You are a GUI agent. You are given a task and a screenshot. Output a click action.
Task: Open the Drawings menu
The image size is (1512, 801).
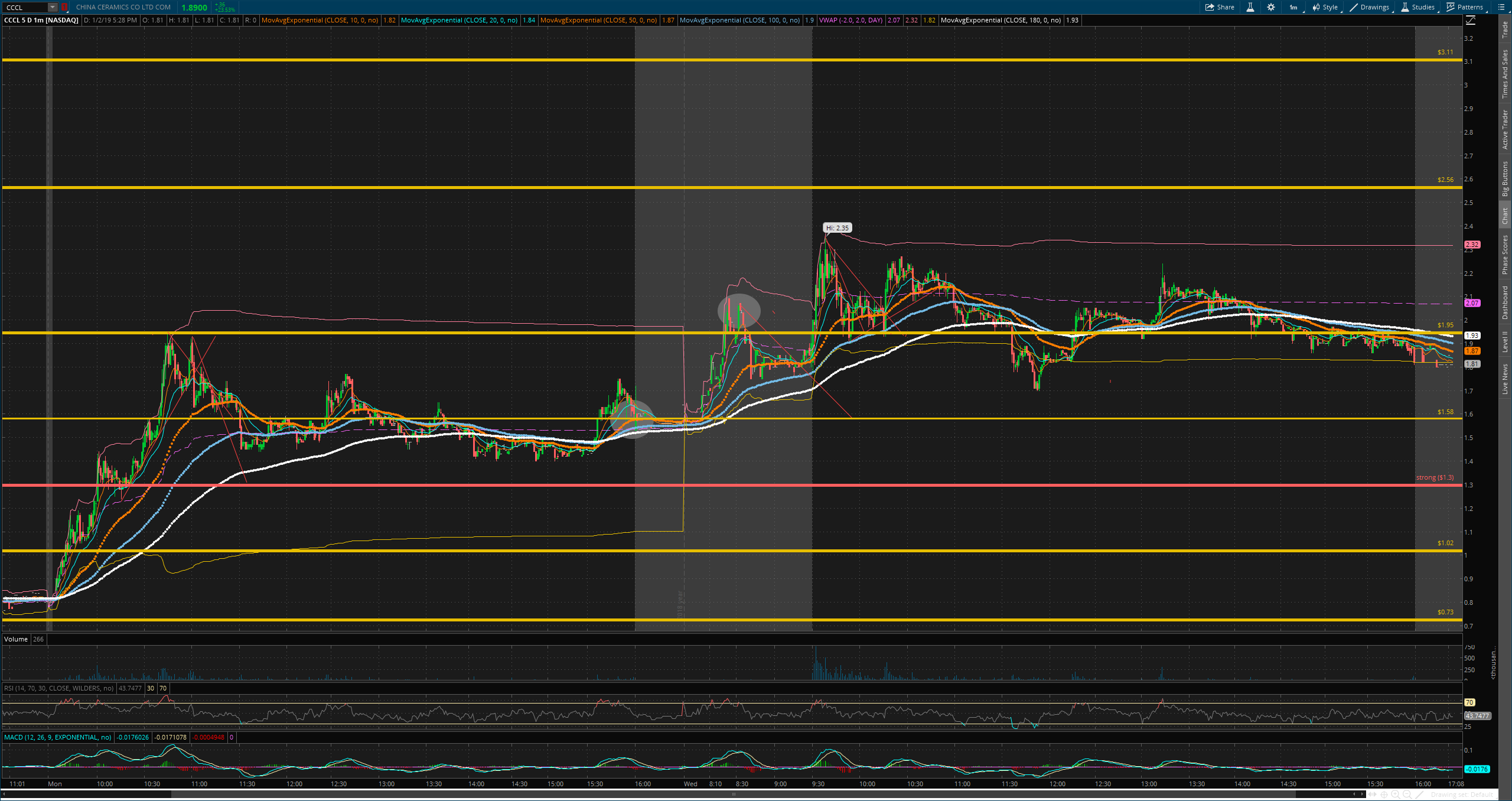pyautogui.click(x=1369, y=7)
